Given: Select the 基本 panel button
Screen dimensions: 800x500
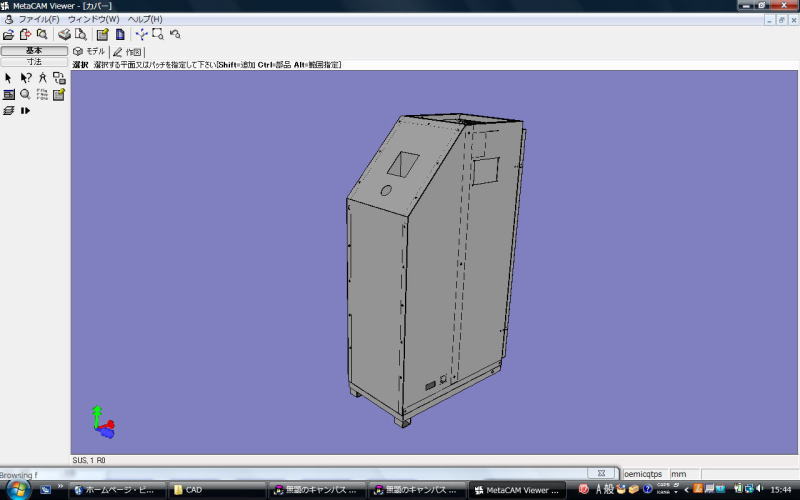Looking at the screenshot, I should click(x=34, y=51).
